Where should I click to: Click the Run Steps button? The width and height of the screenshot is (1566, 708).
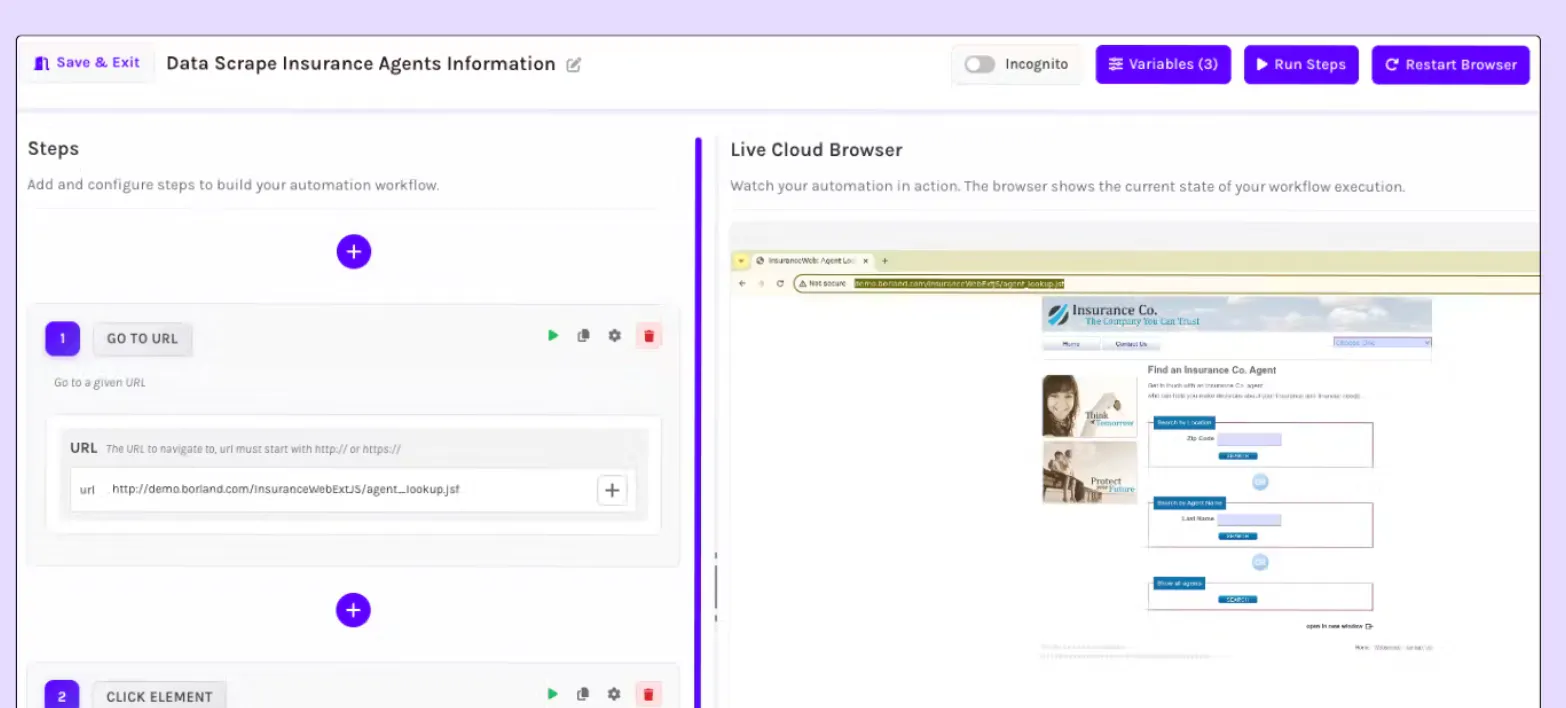coord(1301,64)
